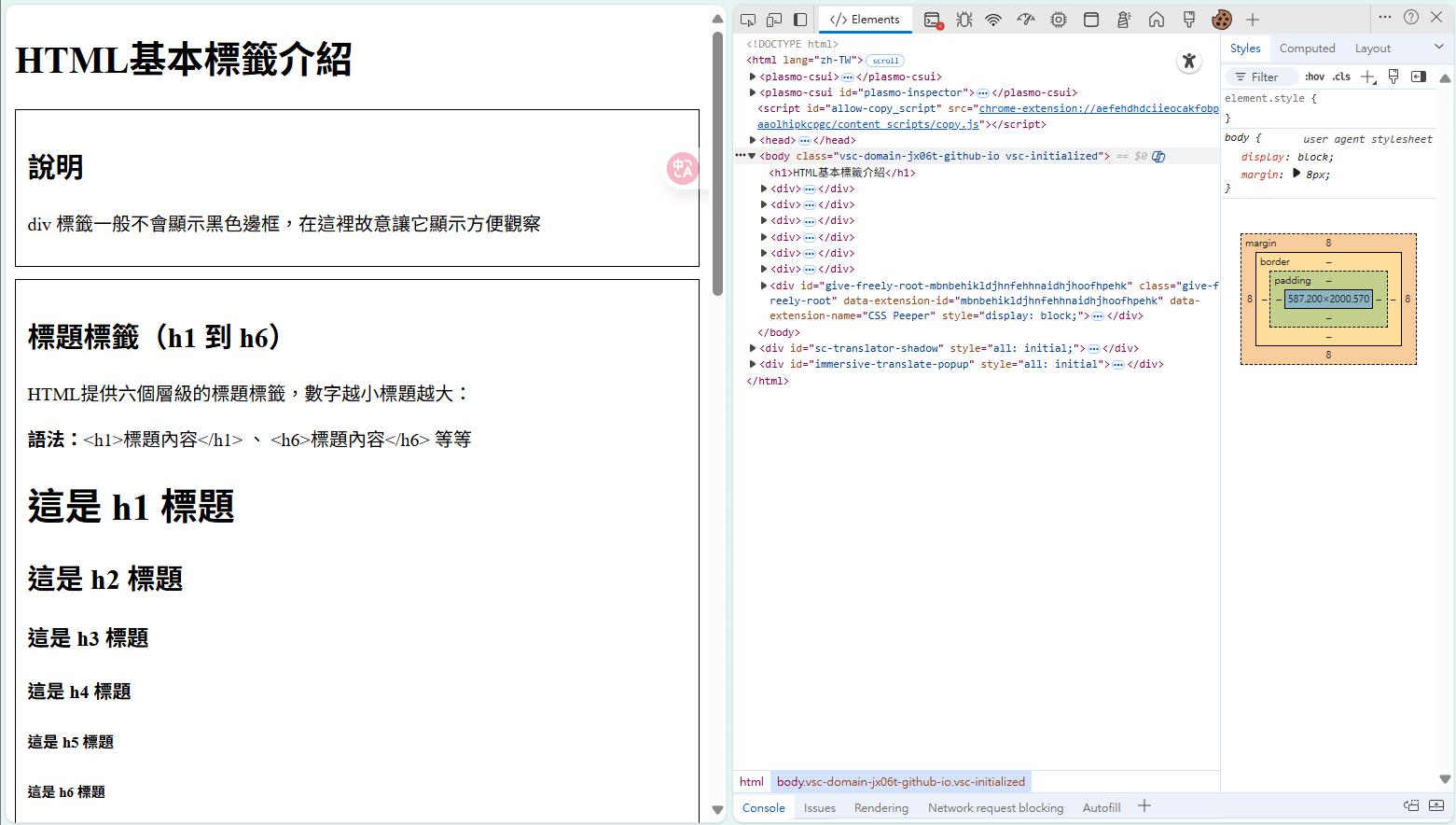Image resolution: width=1456 pixels, height=825 pixels.
Task: Expand the plasmo-inspector node
Action: [753, 92]
